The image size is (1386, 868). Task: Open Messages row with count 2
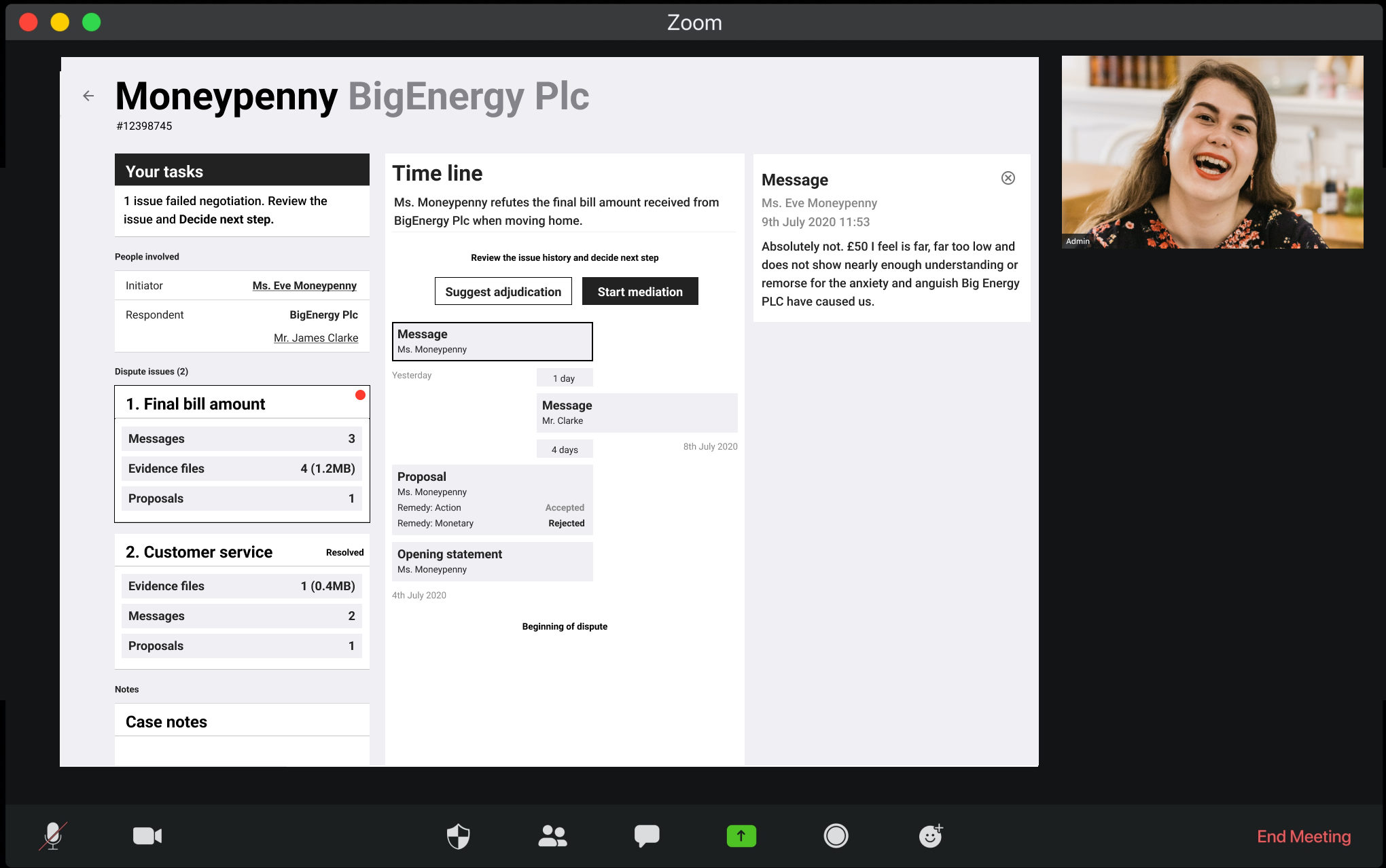(x=242, y=616)
